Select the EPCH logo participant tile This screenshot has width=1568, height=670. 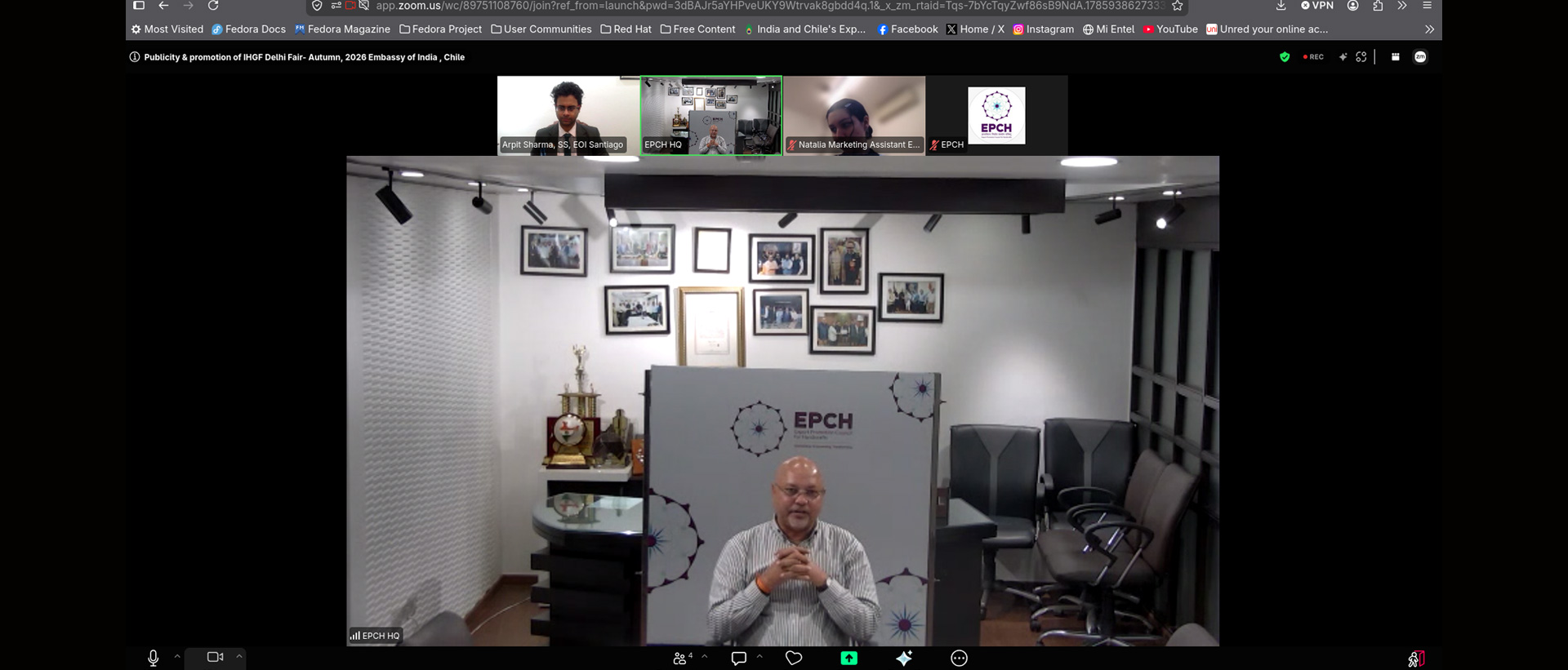point(997,115)
